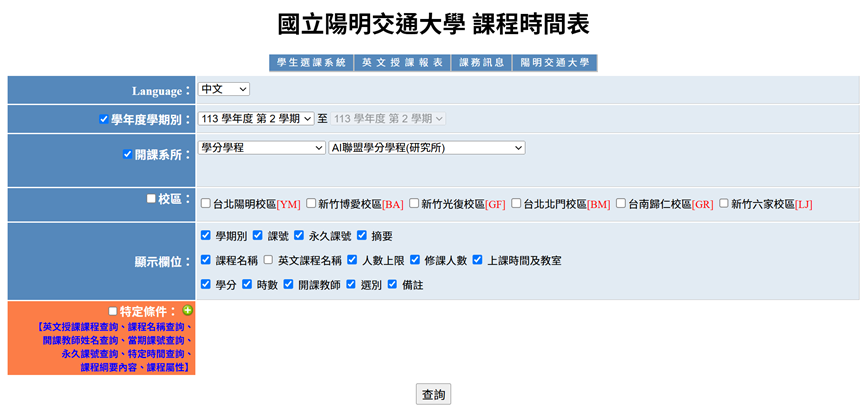This screenshot has height=410, width=865.
Task: Go to 課務訊息 page
Action: tap(482, 63)
